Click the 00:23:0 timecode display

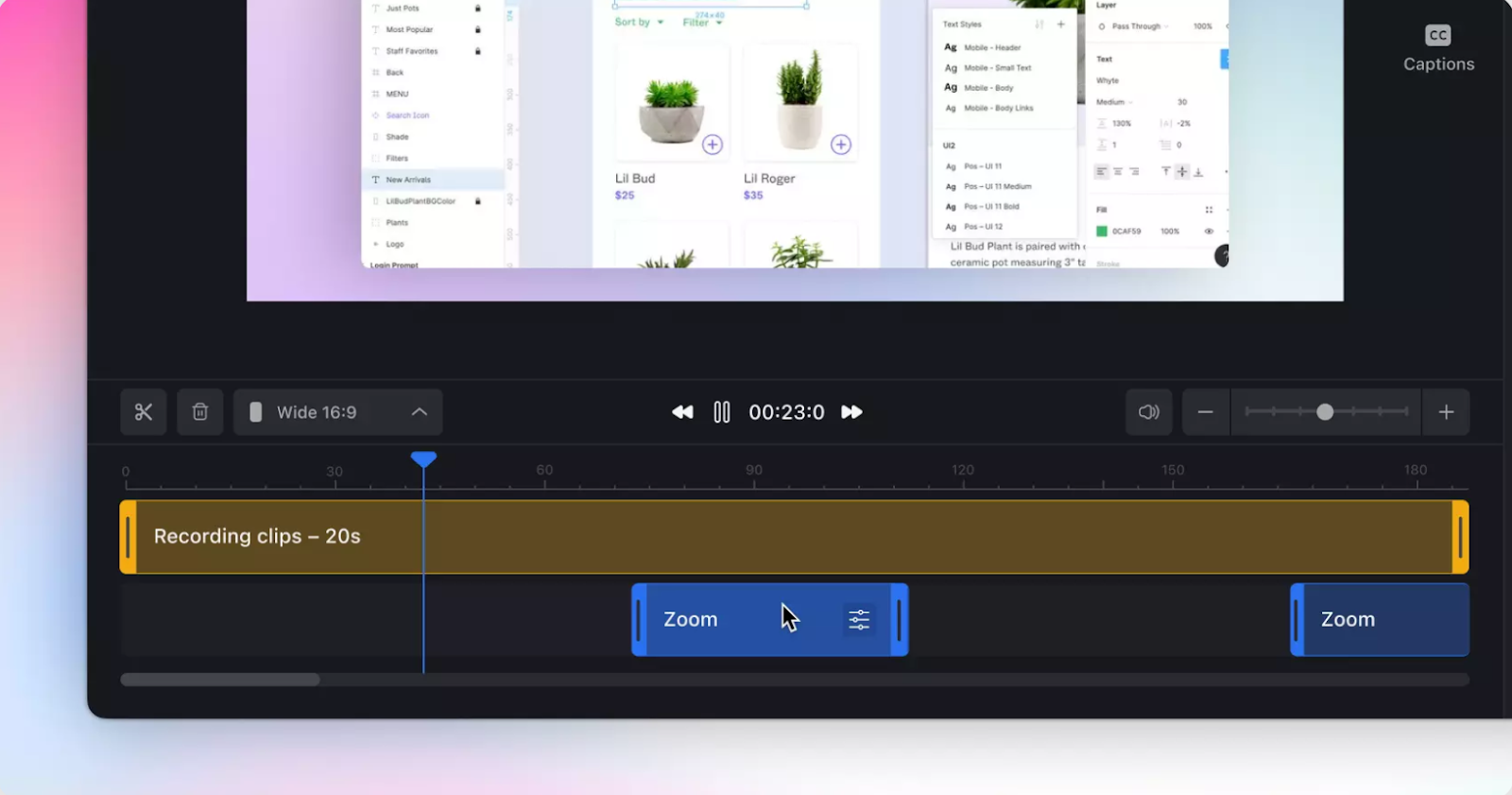[786, 412]
